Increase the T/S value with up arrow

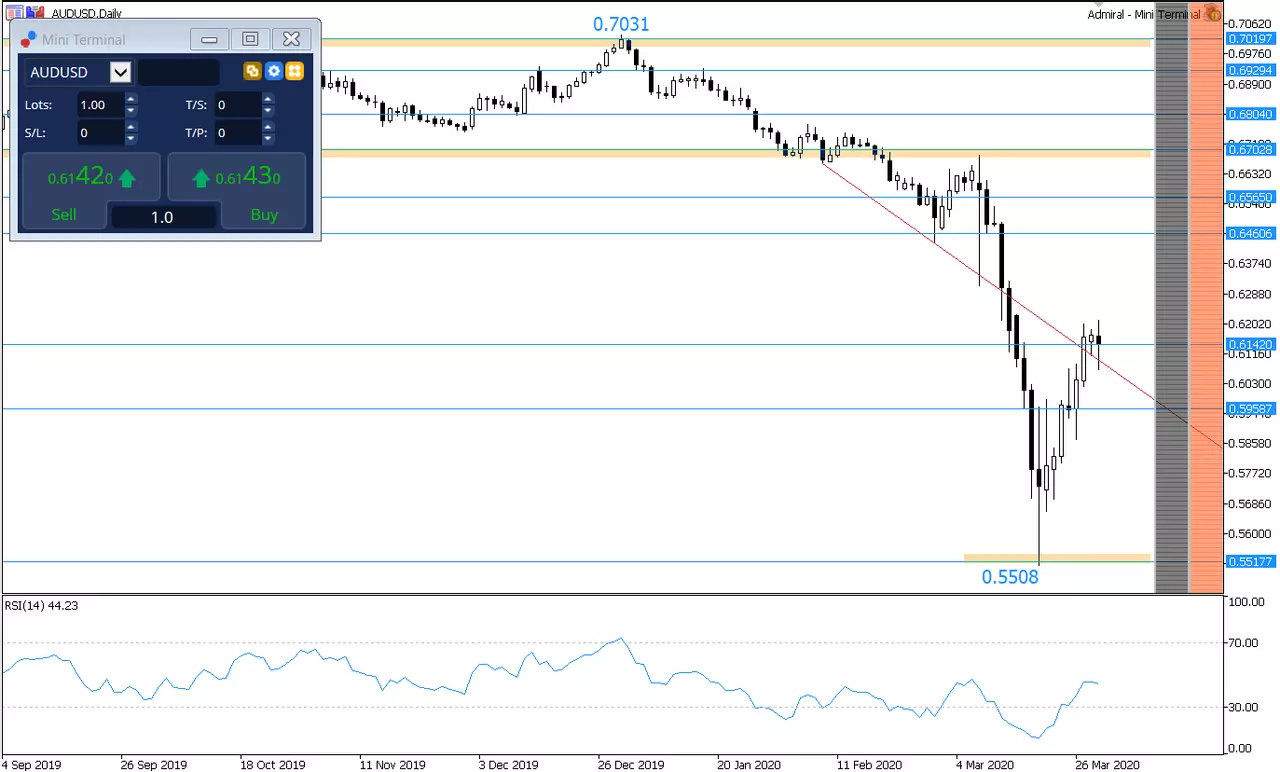point(268,99)
